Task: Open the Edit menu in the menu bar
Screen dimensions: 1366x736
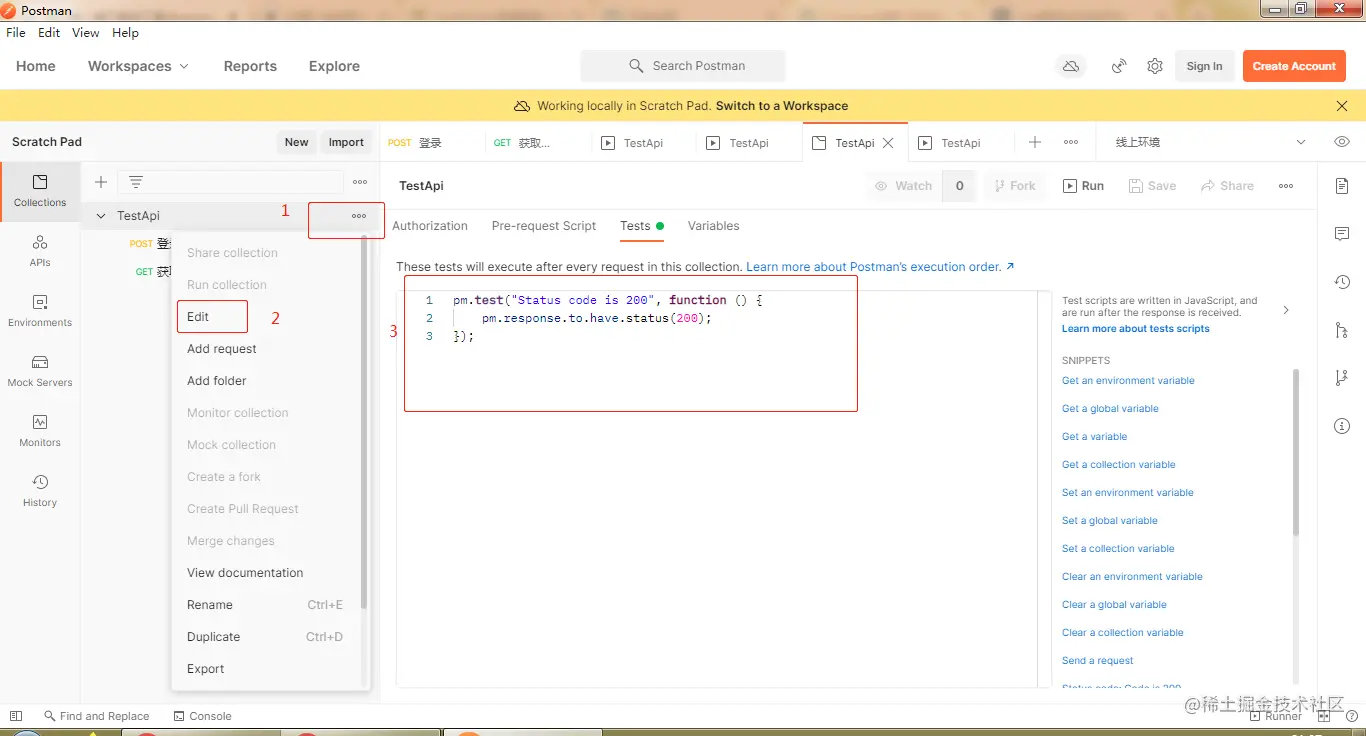Action: 49,33
